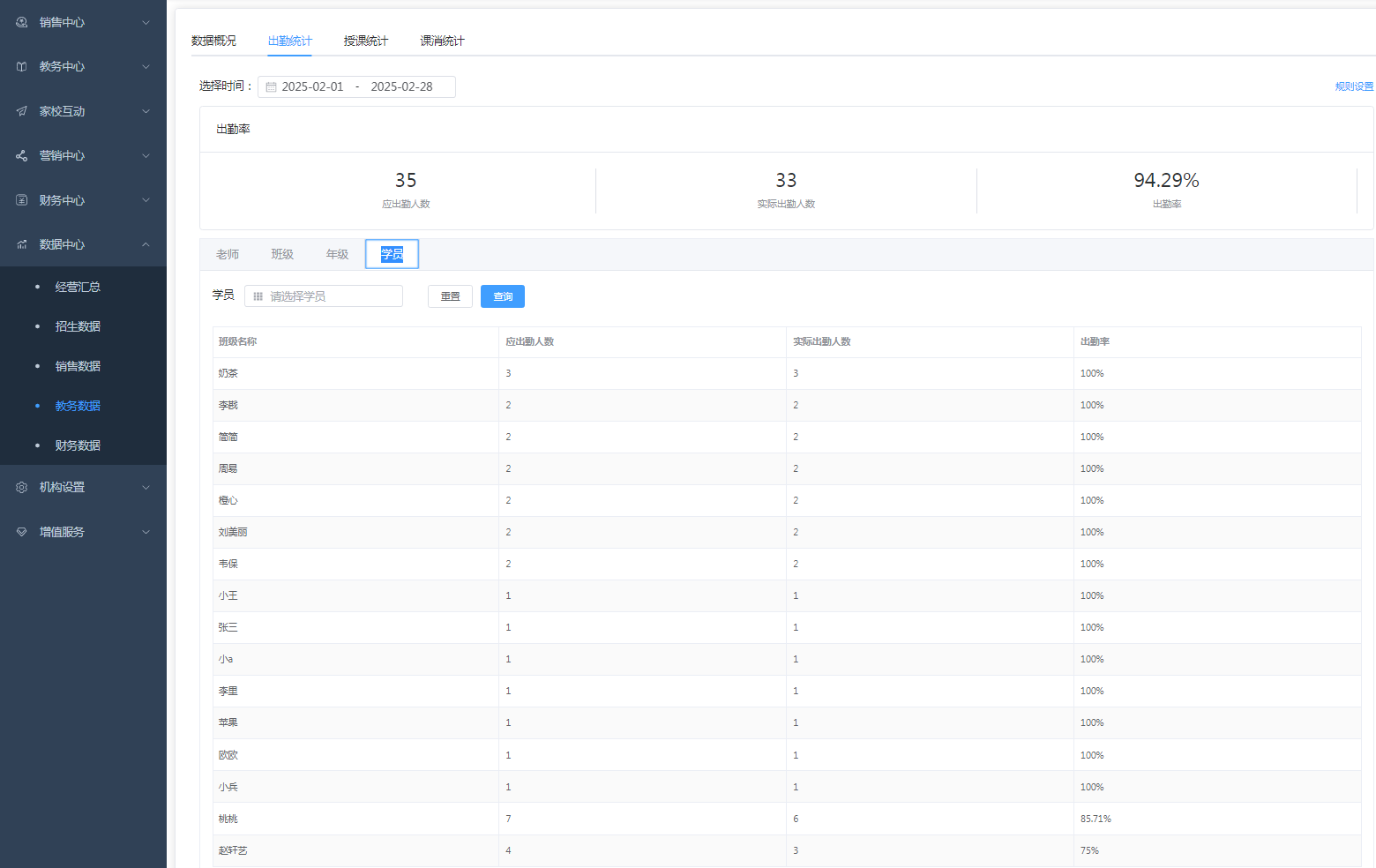Click the 75% attendance rate cell
This screenshot has height=868, width=1376.
[x=1089, y=850]
